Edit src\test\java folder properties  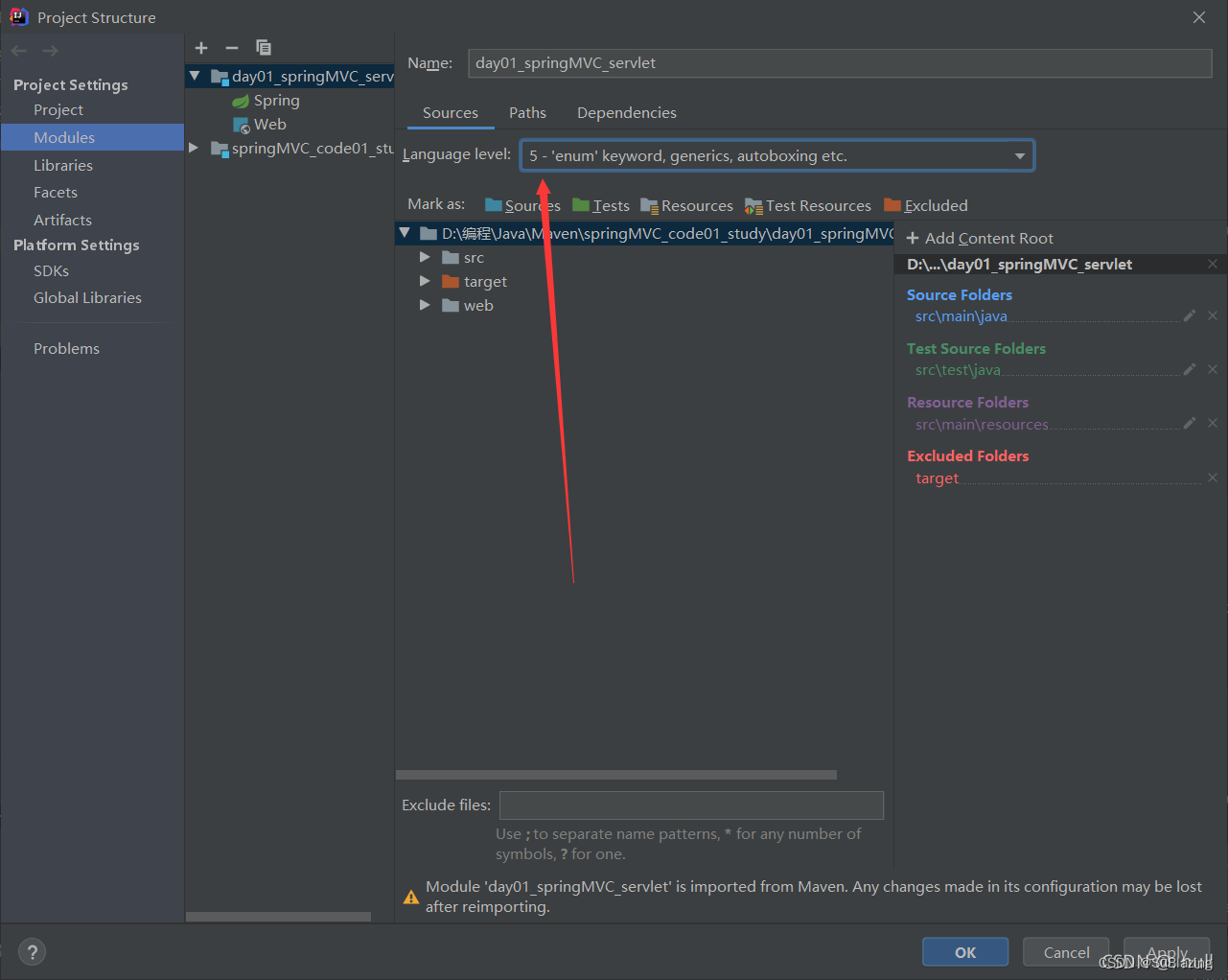click(1190, 369)
